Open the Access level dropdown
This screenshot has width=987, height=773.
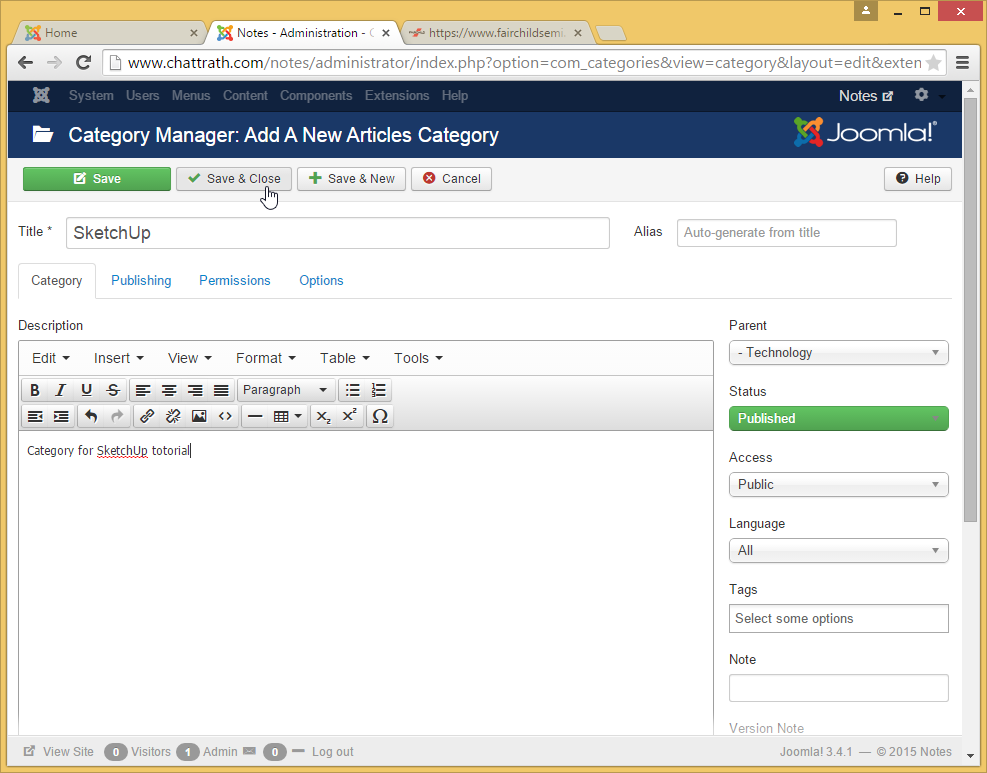[x=838, y=485]
